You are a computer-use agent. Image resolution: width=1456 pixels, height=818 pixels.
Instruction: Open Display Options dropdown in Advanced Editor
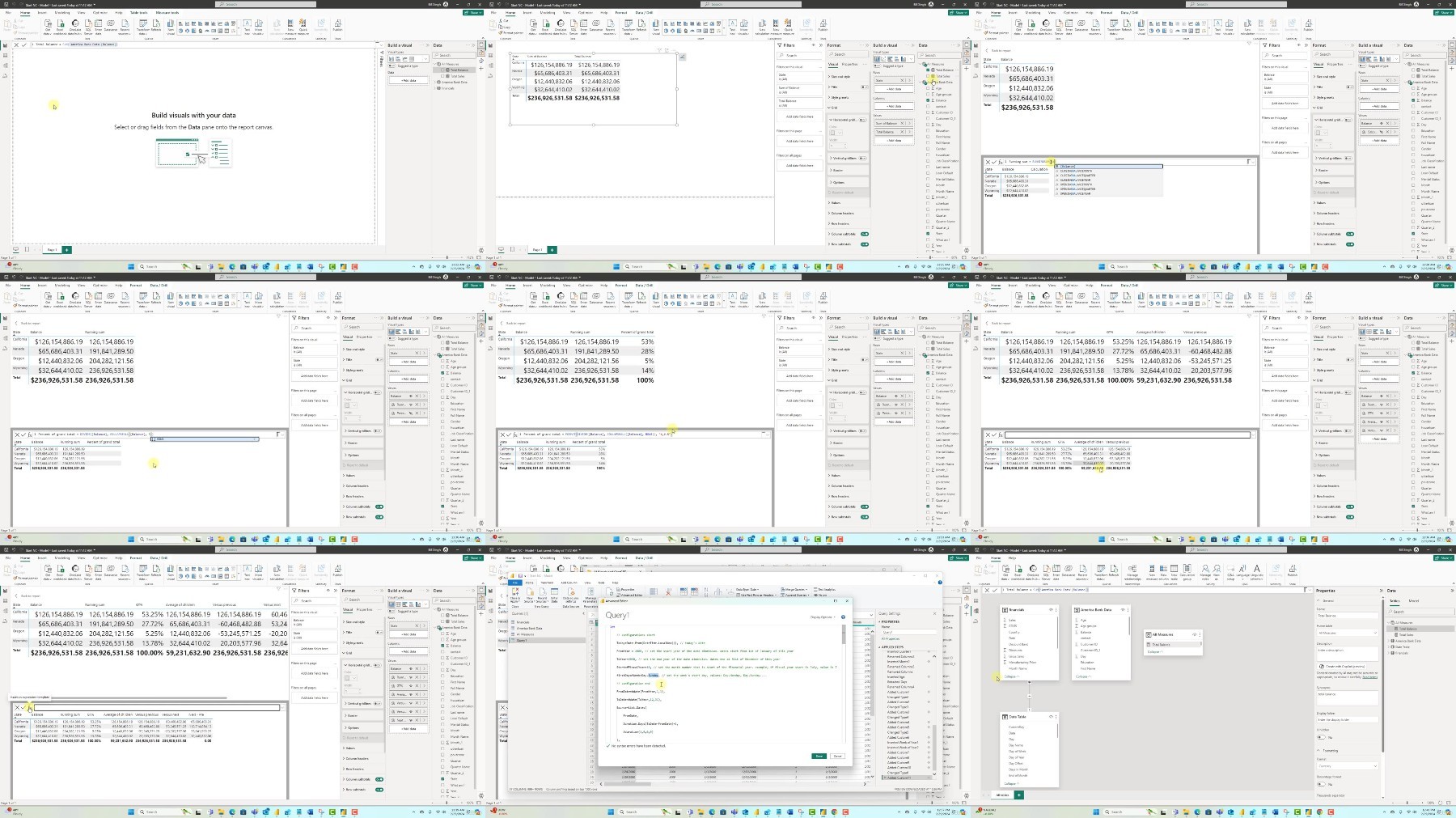823,617
